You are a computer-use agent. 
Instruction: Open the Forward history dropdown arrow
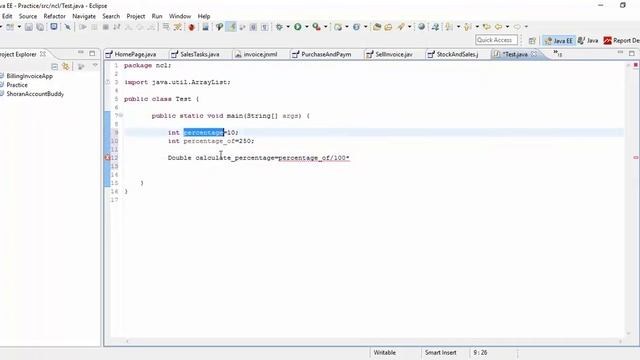(x=526, y=27)
